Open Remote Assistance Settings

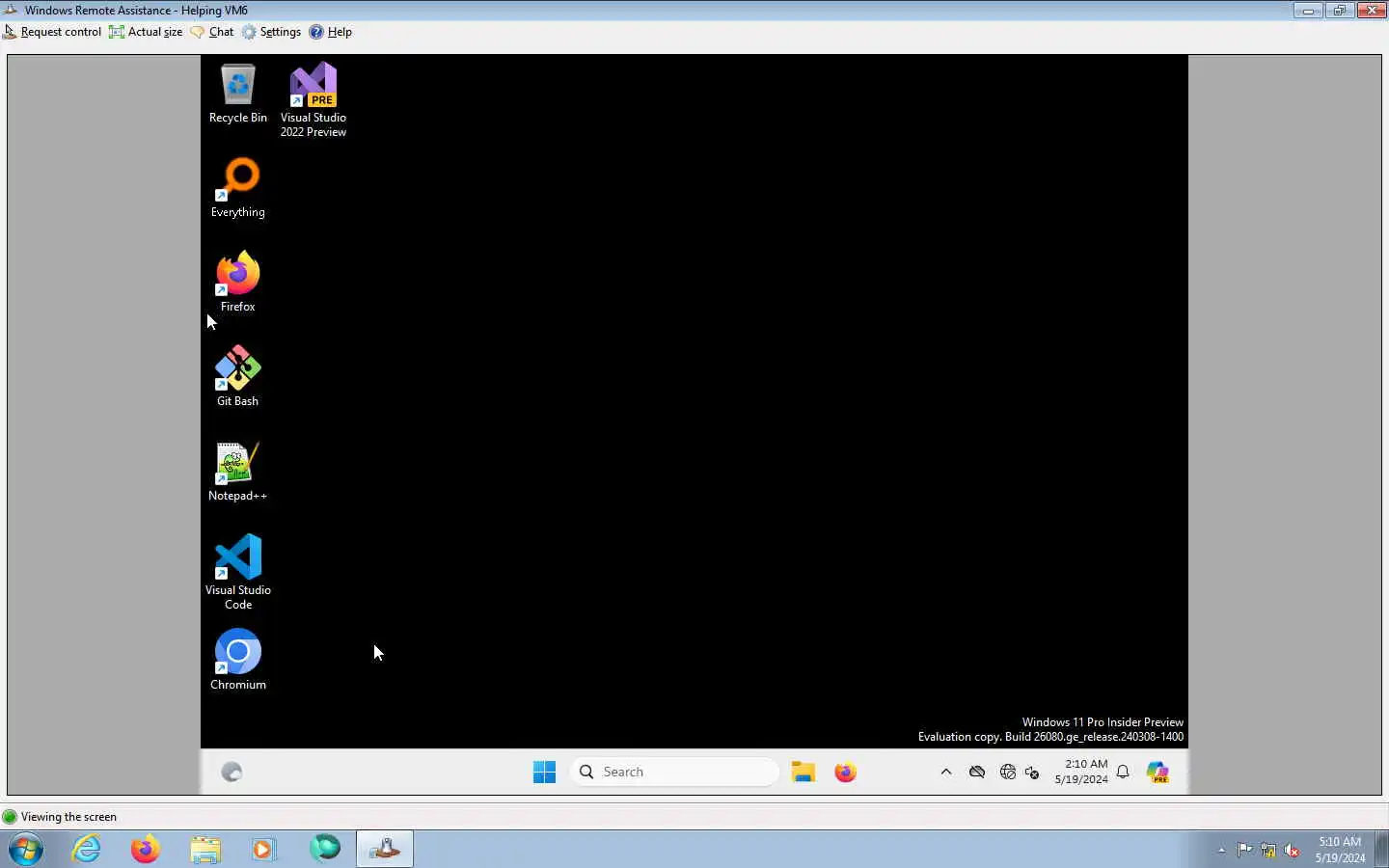click(x=271, y=32)
